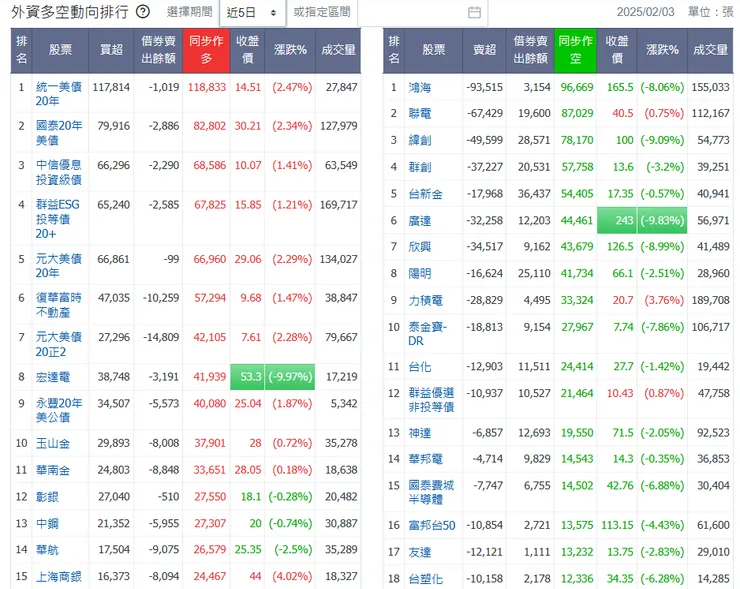Open stock link 華邦電

[425, 459]
